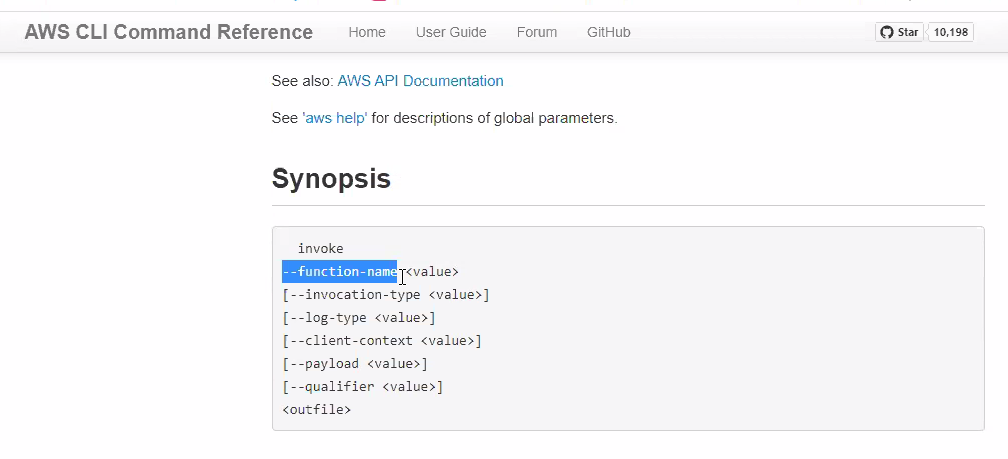Open the AWS API Documentation link
Viewport: 1008px width, 459px height.
(x=420, y=81)
